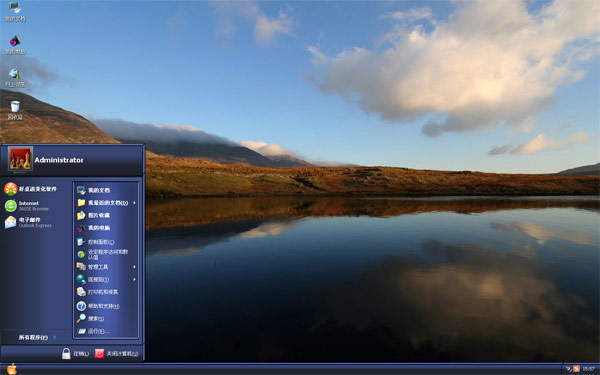600x375 pixels.
Task: Open 图片收藏 pictures folder in Start menu
Action: pyautogui.click(x=93, y=215)
